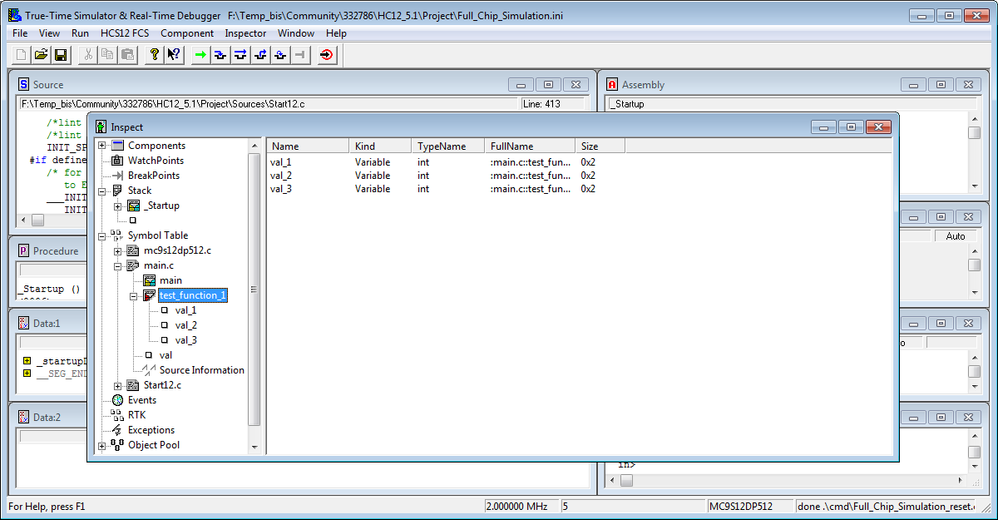Click the Data:2 window icon

(24, 417)
